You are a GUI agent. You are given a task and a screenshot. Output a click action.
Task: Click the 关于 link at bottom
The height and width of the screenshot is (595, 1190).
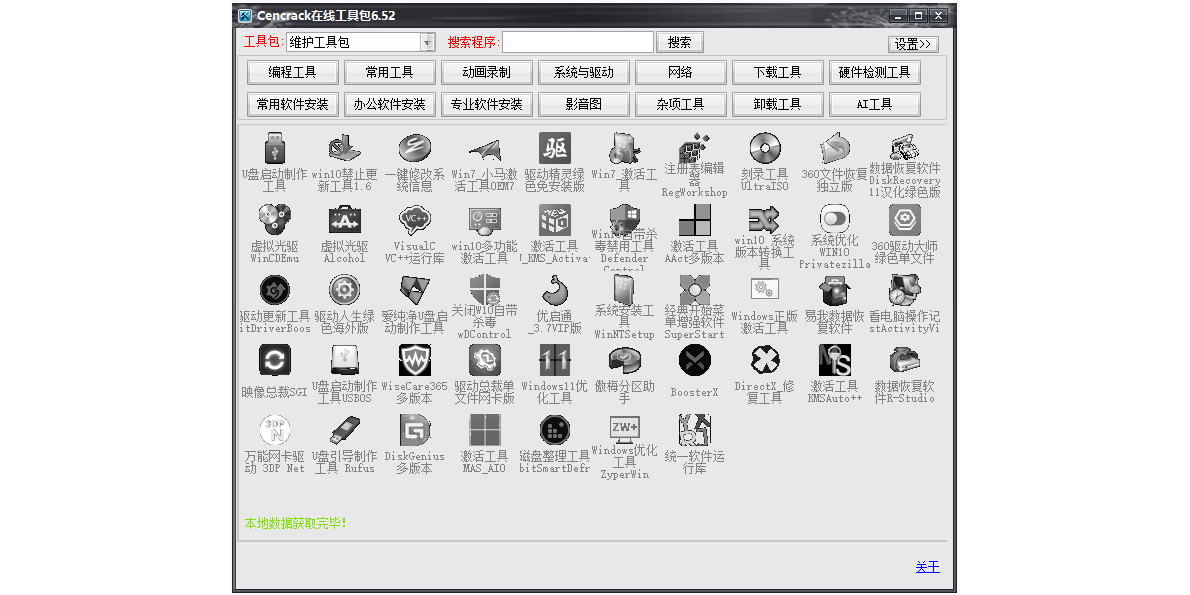coord(927,566)
